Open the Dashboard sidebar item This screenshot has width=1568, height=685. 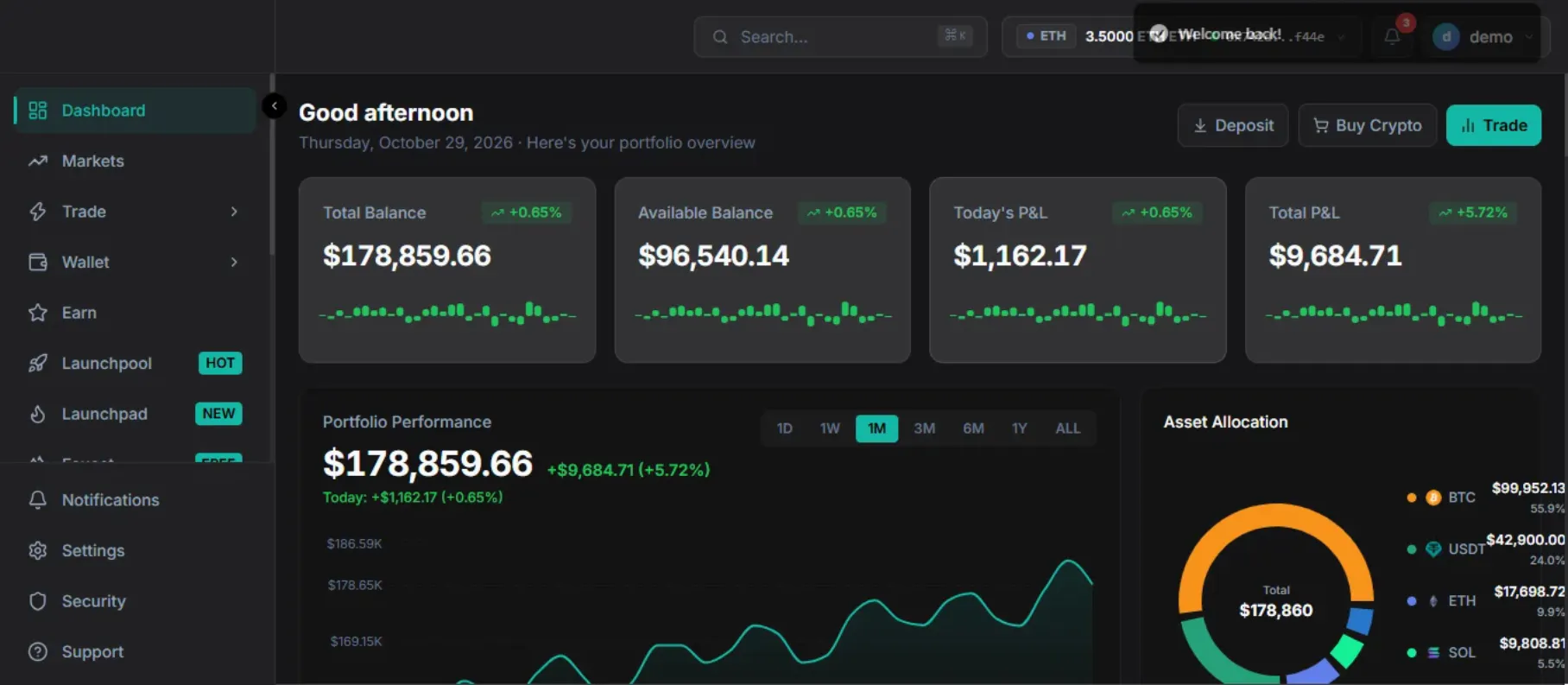[136, 111]
